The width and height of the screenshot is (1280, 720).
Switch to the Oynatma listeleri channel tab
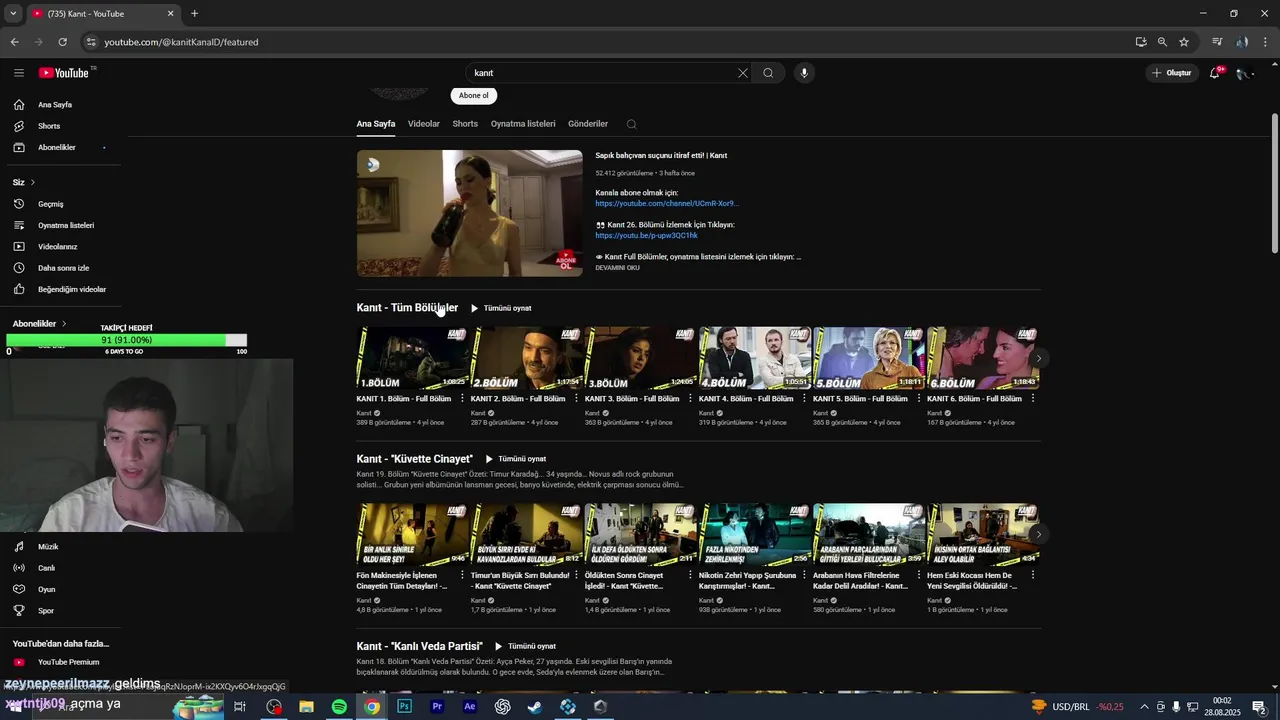click(523, 124)
